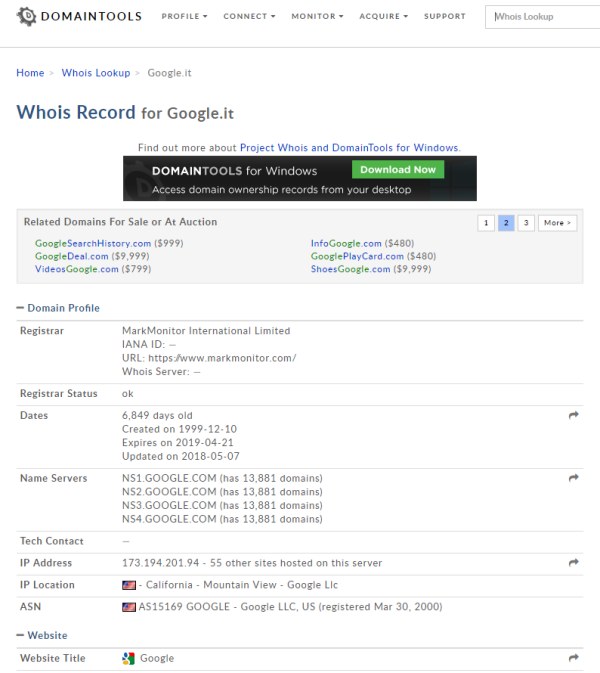600x673 pixels.
Task: Click the US flag icon beside ASN
Action: (x=128, y=607)
